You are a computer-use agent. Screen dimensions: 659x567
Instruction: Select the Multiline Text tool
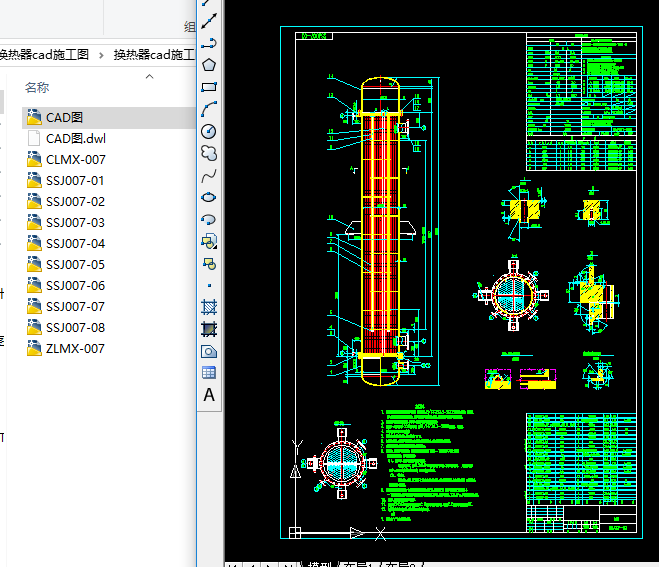pyautogui.click(x=209, y=395)
